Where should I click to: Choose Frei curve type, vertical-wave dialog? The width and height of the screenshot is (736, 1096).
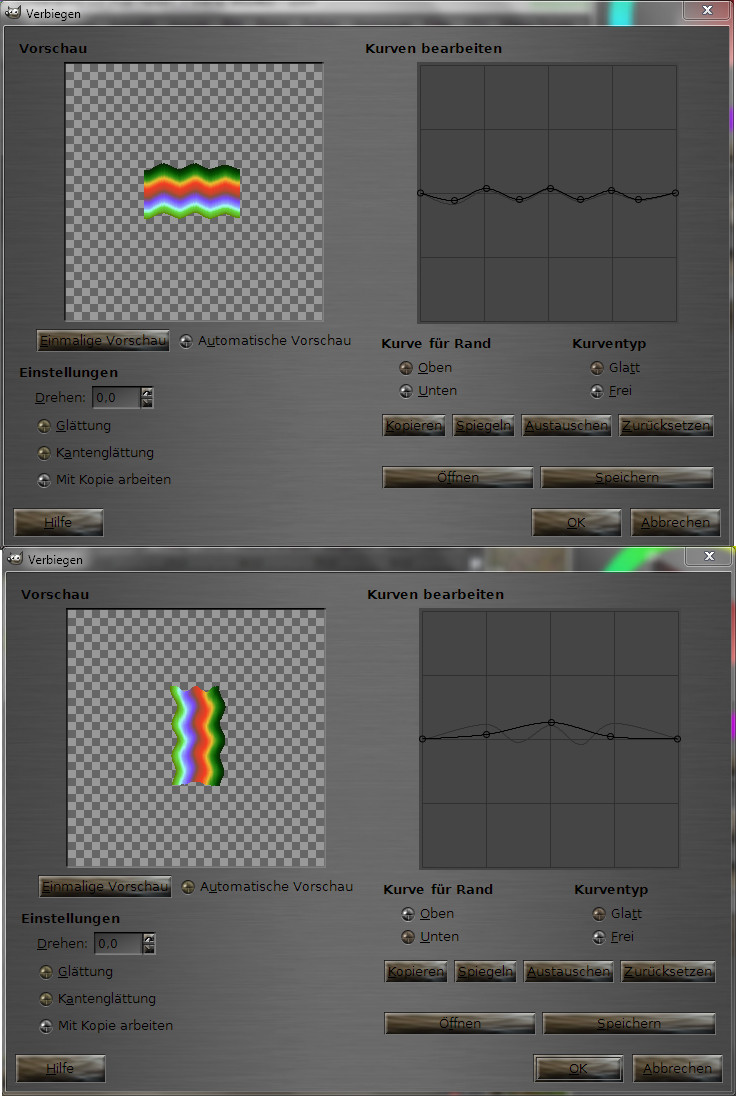[x=598, y=937]
